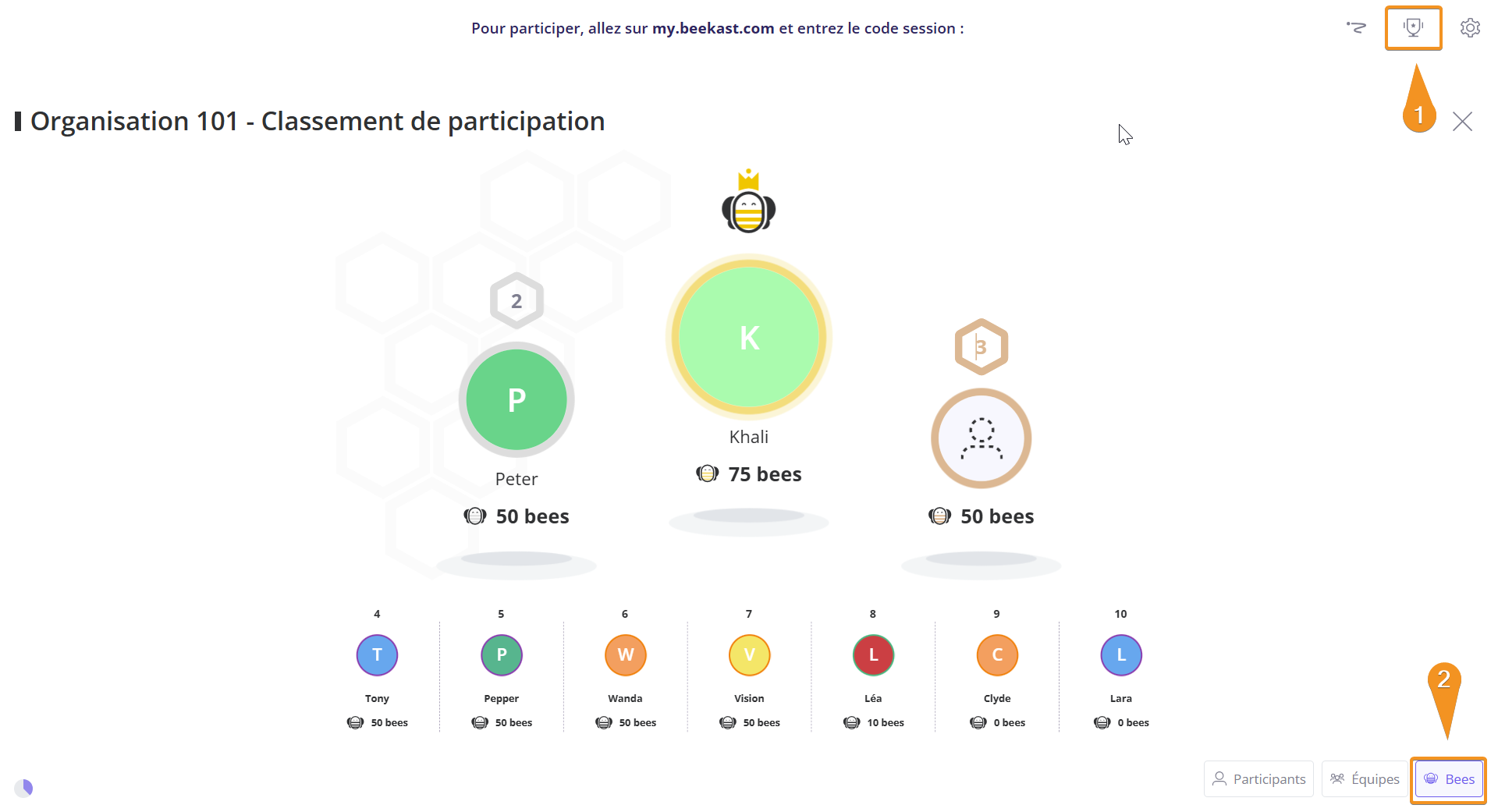Switch to the Équipes ranking tab

point(1365,779)
